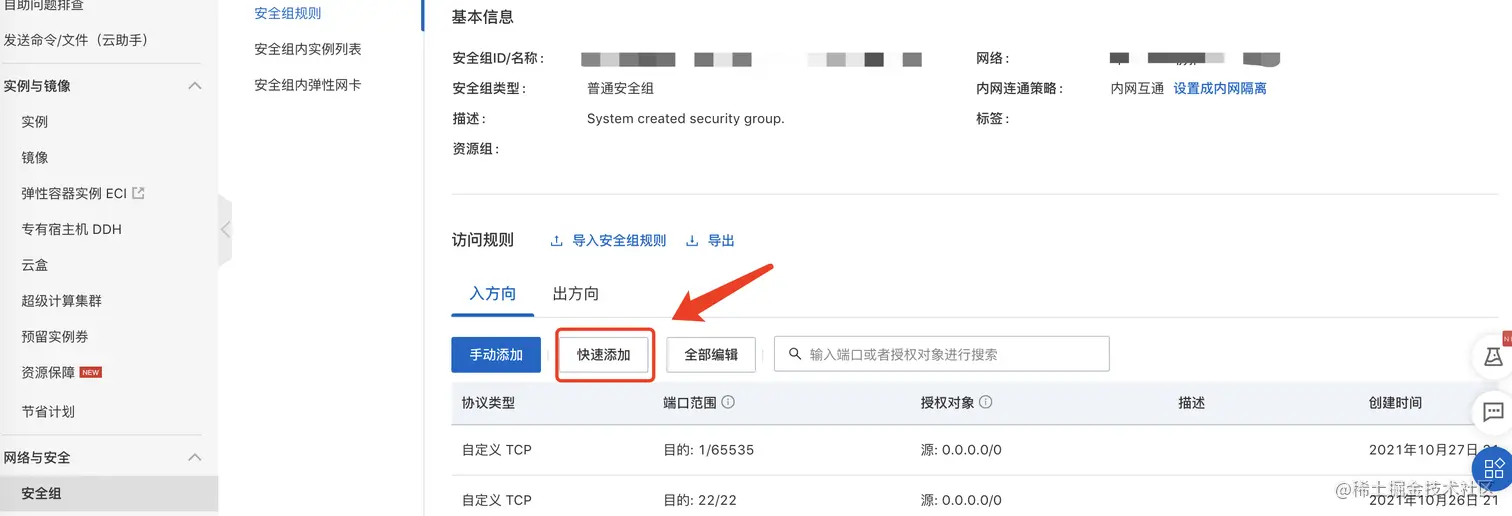
Task: Click the info icon next to 授权对象
Action: (x=985, y=402)
